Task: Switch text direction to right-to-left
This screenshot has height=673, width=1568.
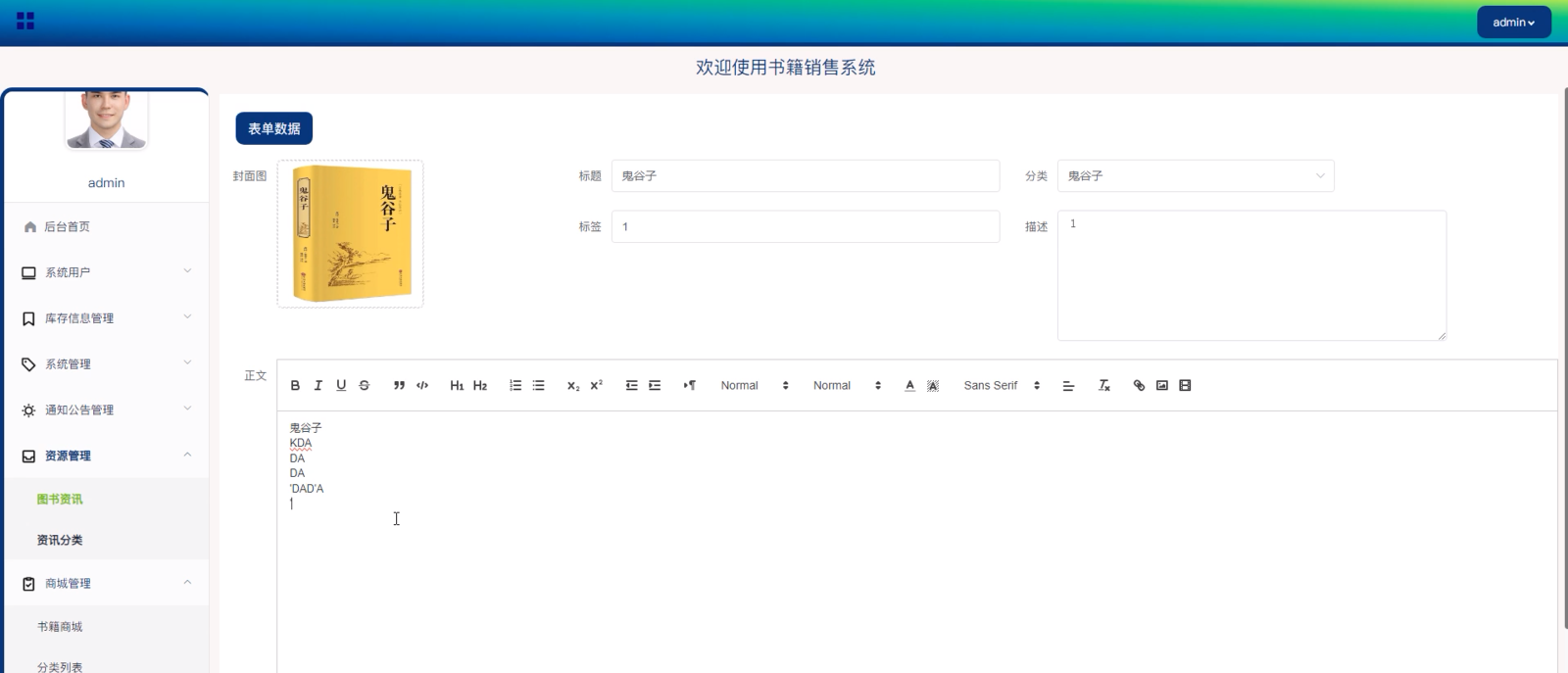Action: pyautogui.click(x=690, y=386)
